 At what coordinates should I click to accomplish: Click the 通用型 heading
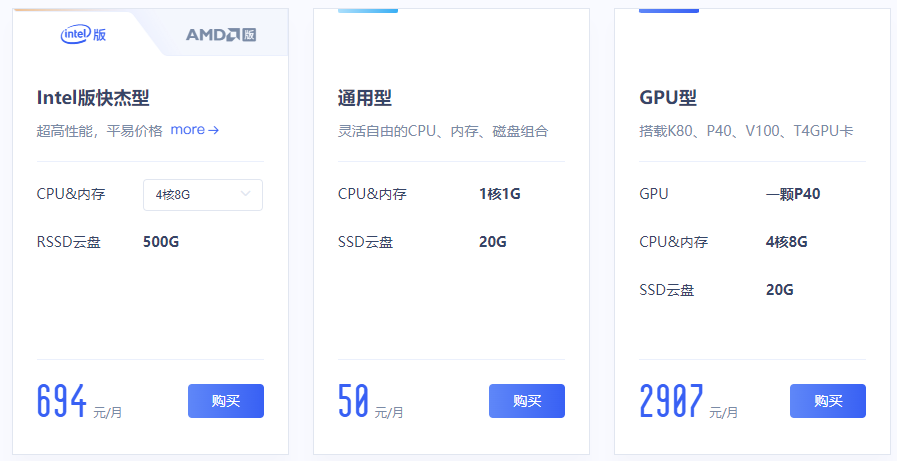coord(364,98)
